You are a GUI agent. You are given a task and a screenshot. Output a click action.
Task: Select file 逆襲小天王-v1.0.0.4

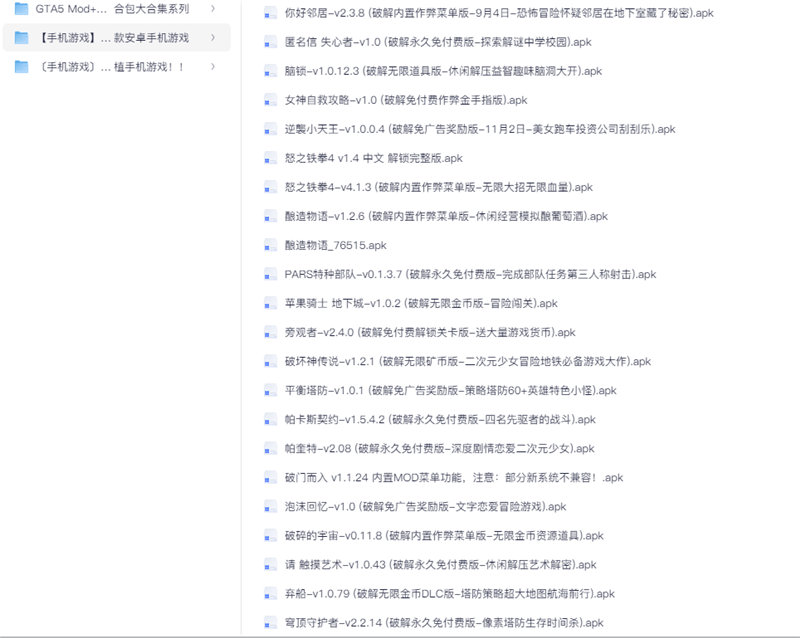tap(480, 129)
